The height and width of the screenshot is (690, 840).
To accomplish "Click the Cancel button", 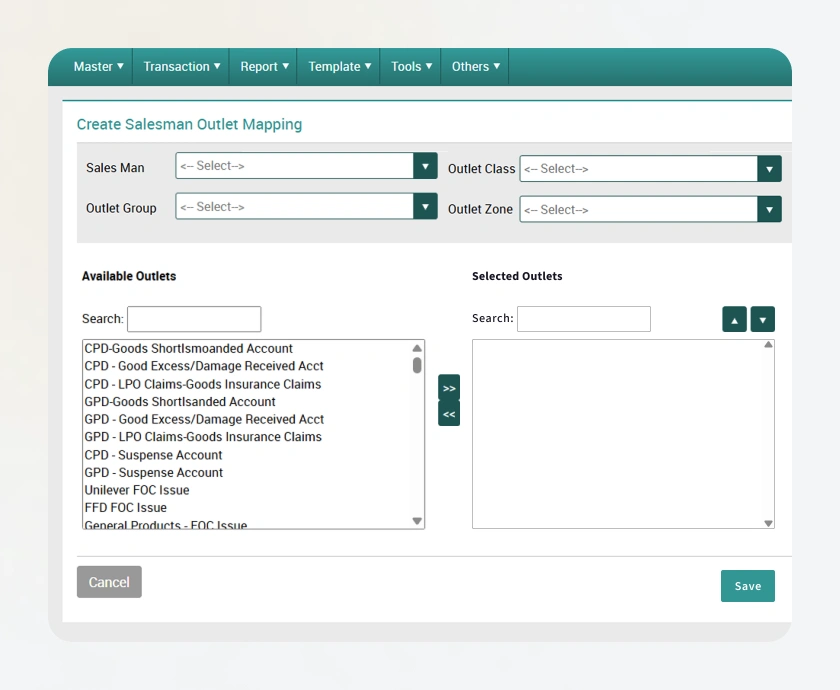I will [109, 581].
